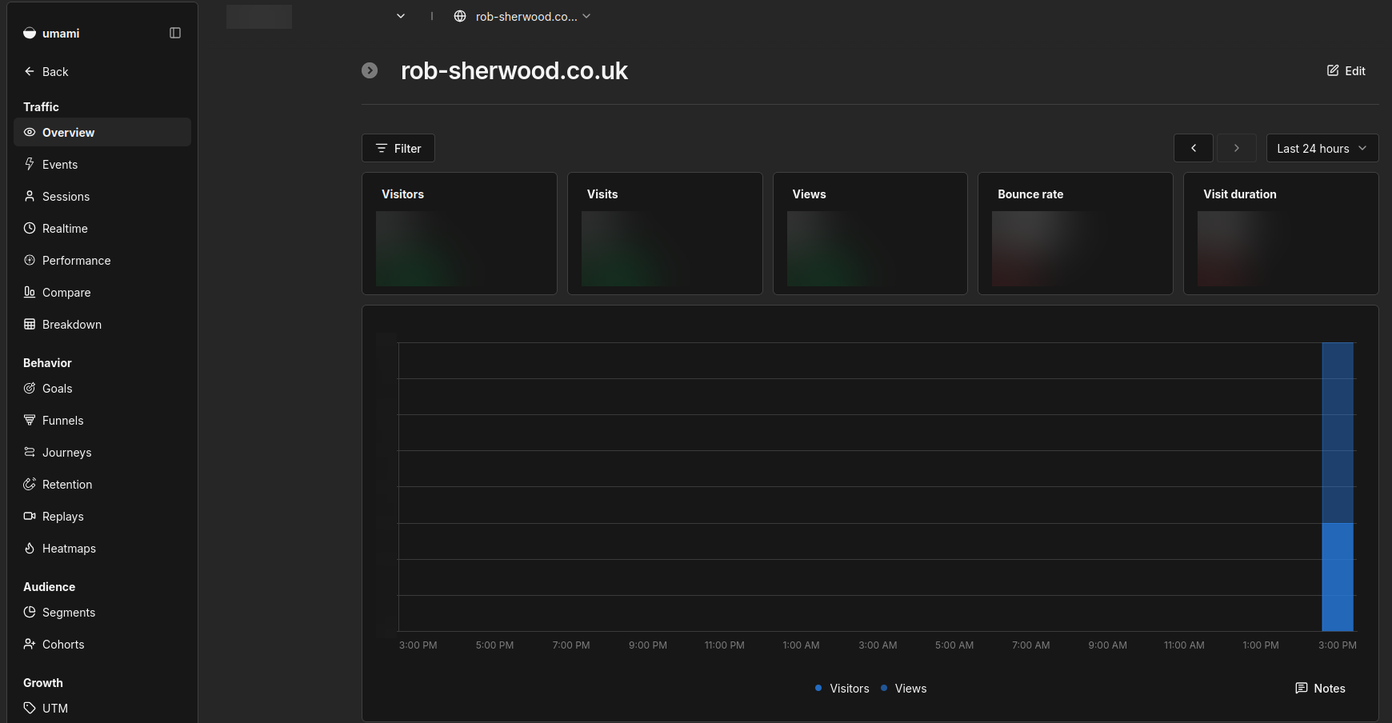Screen dimensions: 1392x723
Task: Open Heatmaps flame icon
Action: 30,548
